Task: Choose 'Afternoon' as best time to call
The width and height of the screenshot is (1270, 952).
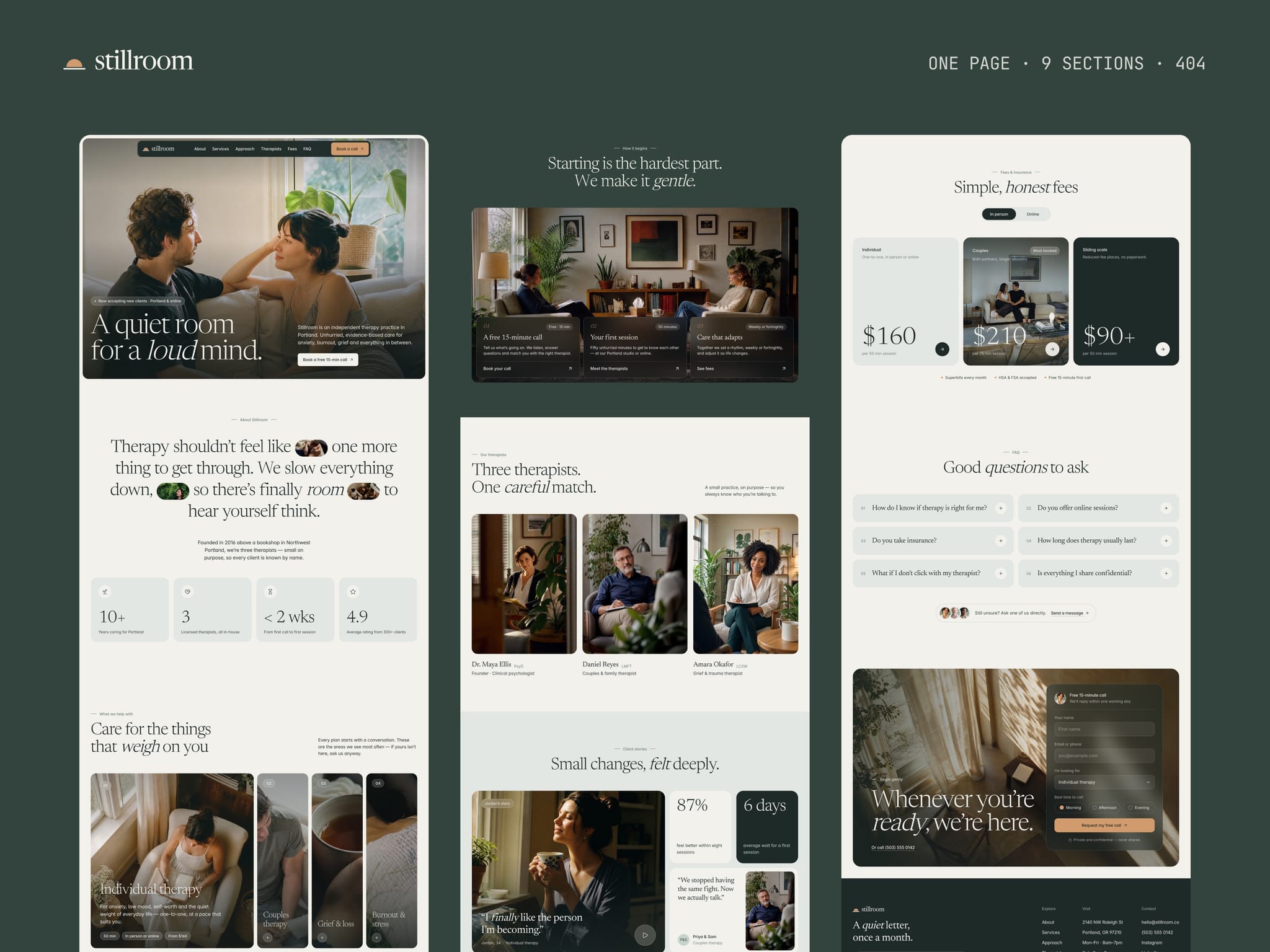Action: (1104, 808)
